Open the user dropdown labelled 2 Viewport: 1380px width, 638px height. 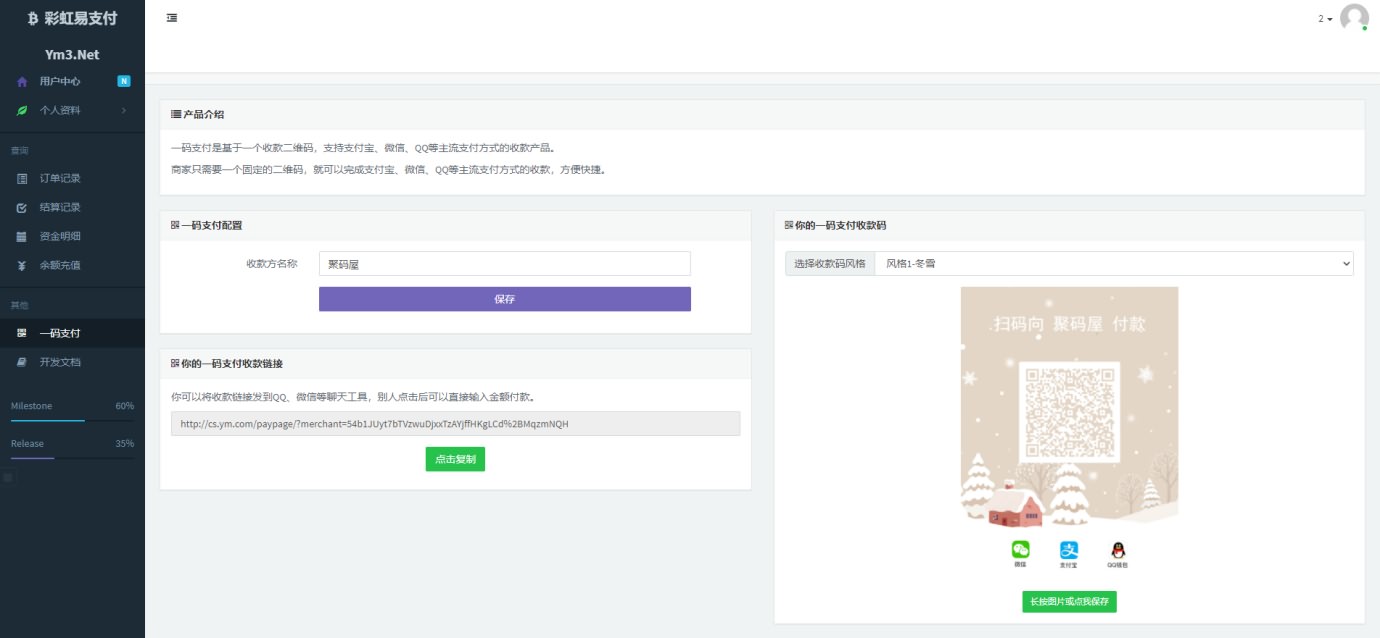click(x=1325, y=19)
